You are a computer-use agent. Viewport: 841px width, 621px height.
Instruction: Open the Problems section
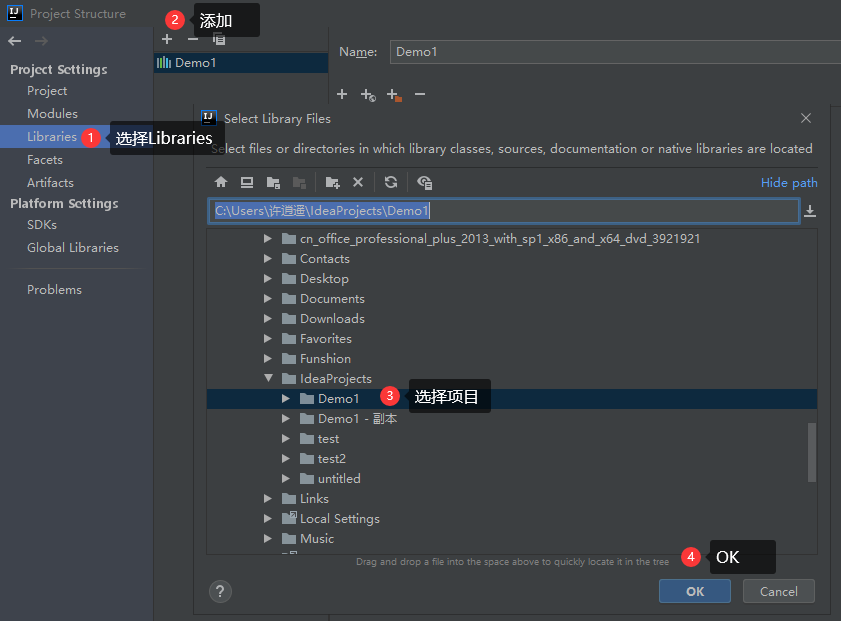pyautogui.click(x=54, y=290)
